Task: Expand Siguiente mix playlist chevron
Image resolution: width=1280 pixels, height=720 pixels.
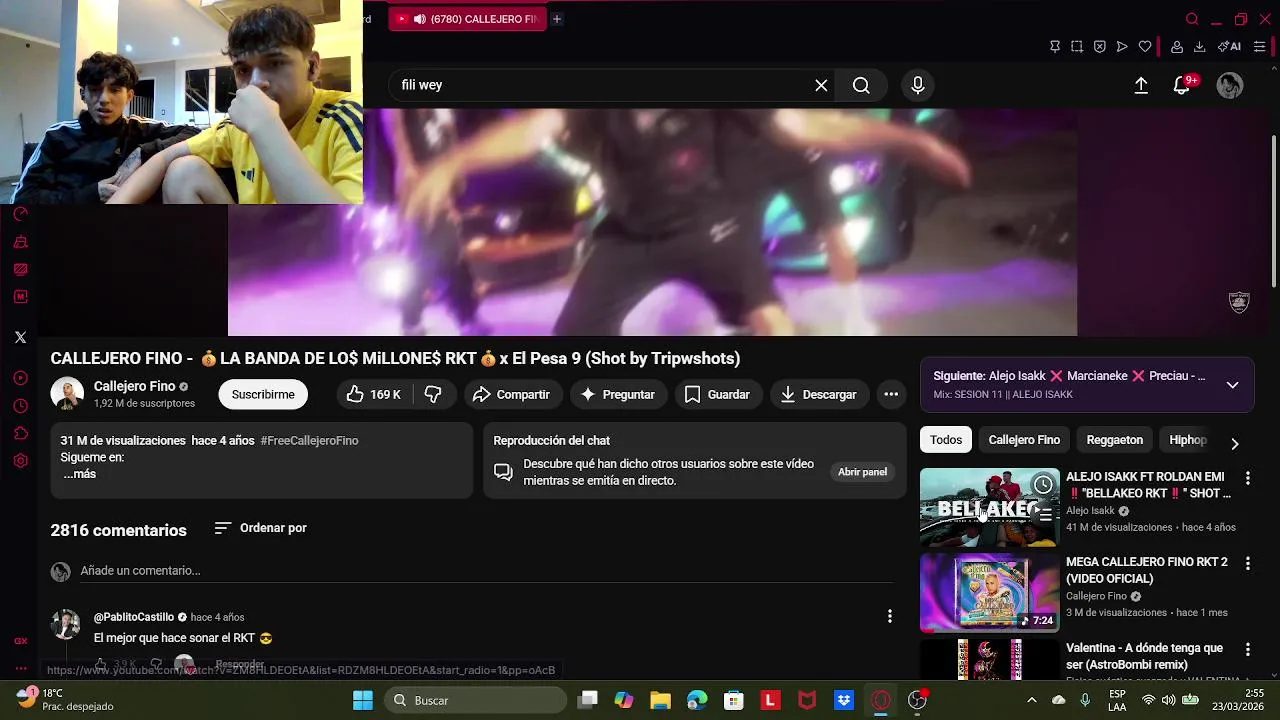Action: 1232,385
